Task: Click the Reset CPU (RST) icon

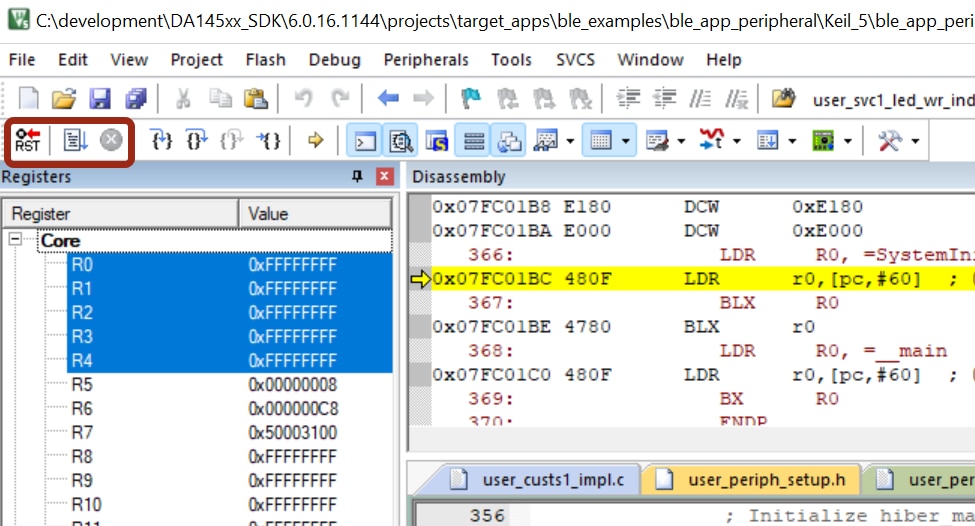Action: point(27,141)
